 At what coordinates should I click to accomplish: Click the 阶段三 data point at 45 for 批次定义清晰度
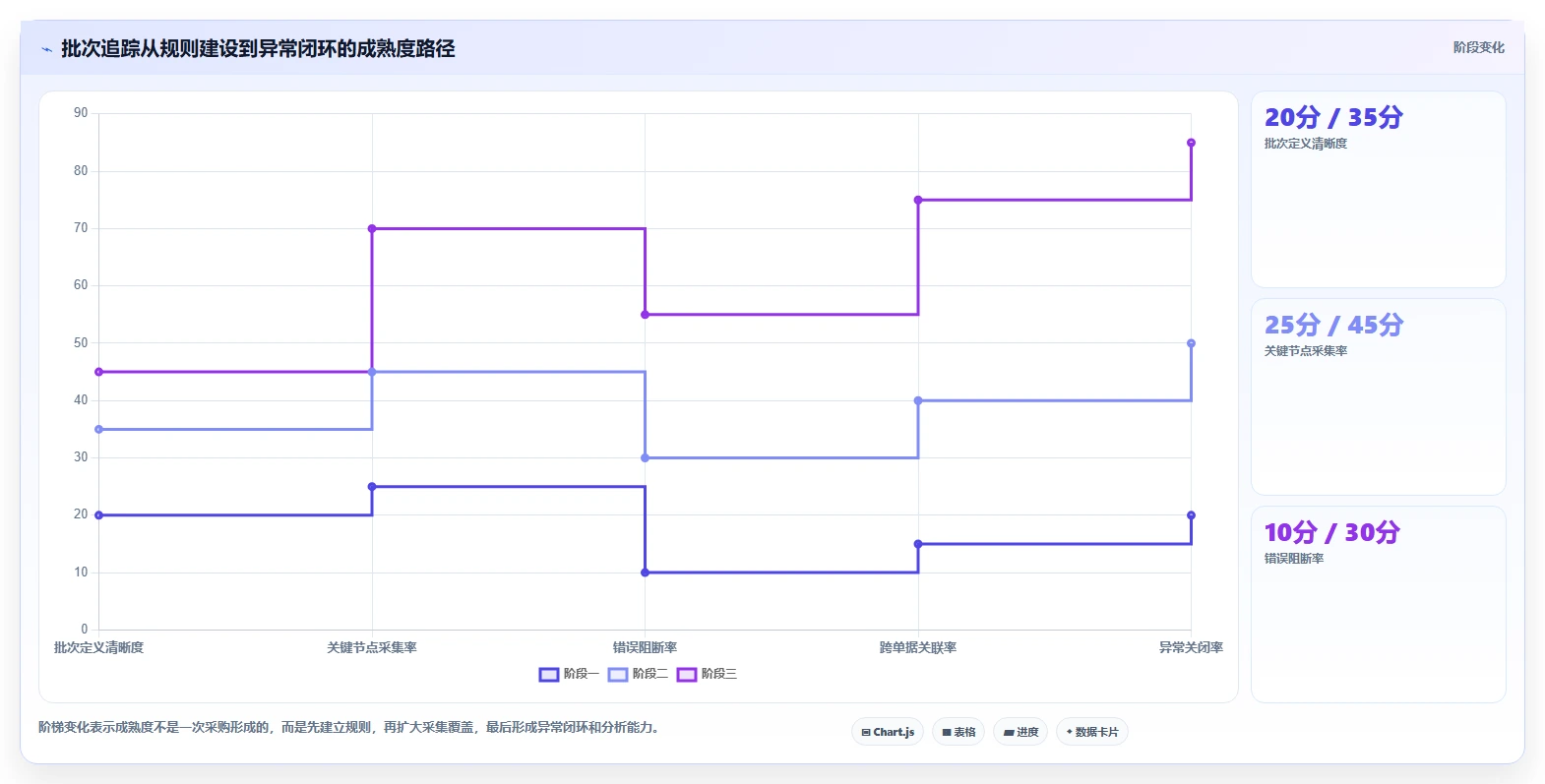coord(98,372)
